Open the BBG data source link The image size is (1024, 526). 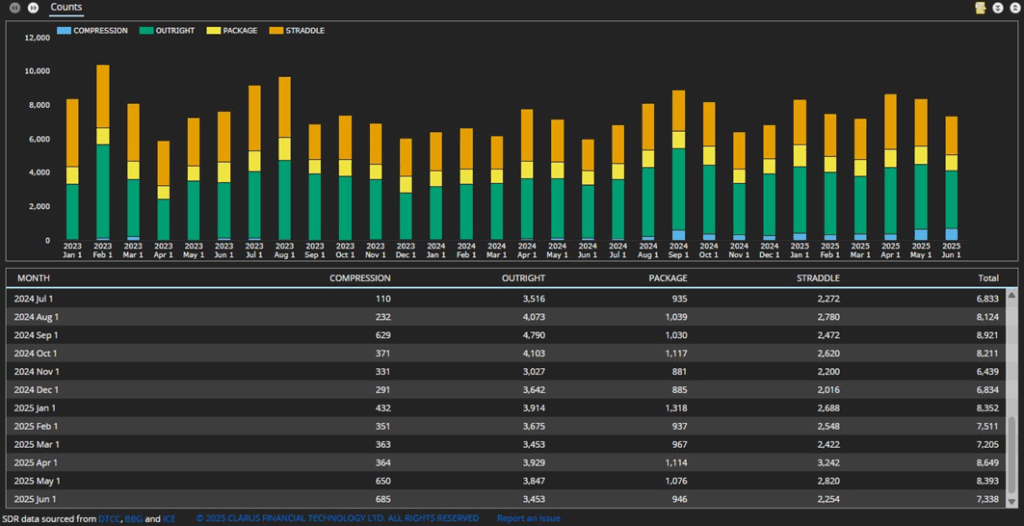135,518
